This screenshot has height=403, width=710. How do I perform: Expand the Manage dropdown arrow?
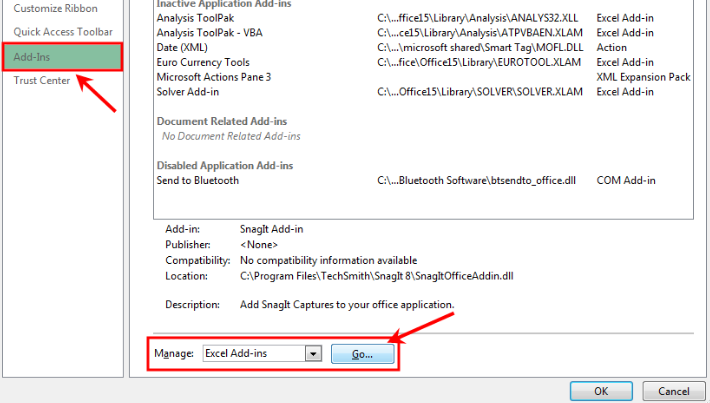pos(313,354)
